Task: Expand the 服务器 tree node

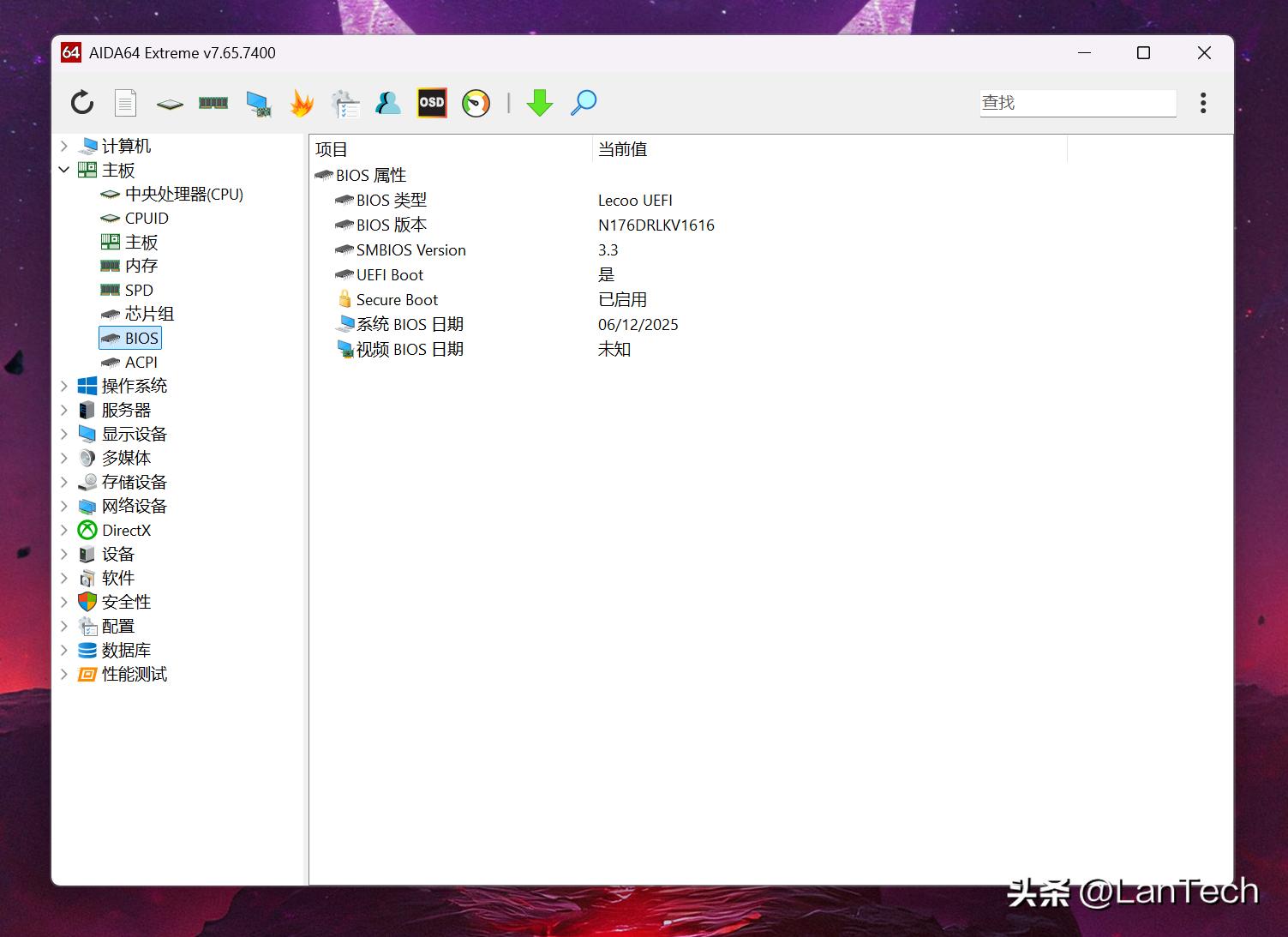Action: tap(64, 411)
